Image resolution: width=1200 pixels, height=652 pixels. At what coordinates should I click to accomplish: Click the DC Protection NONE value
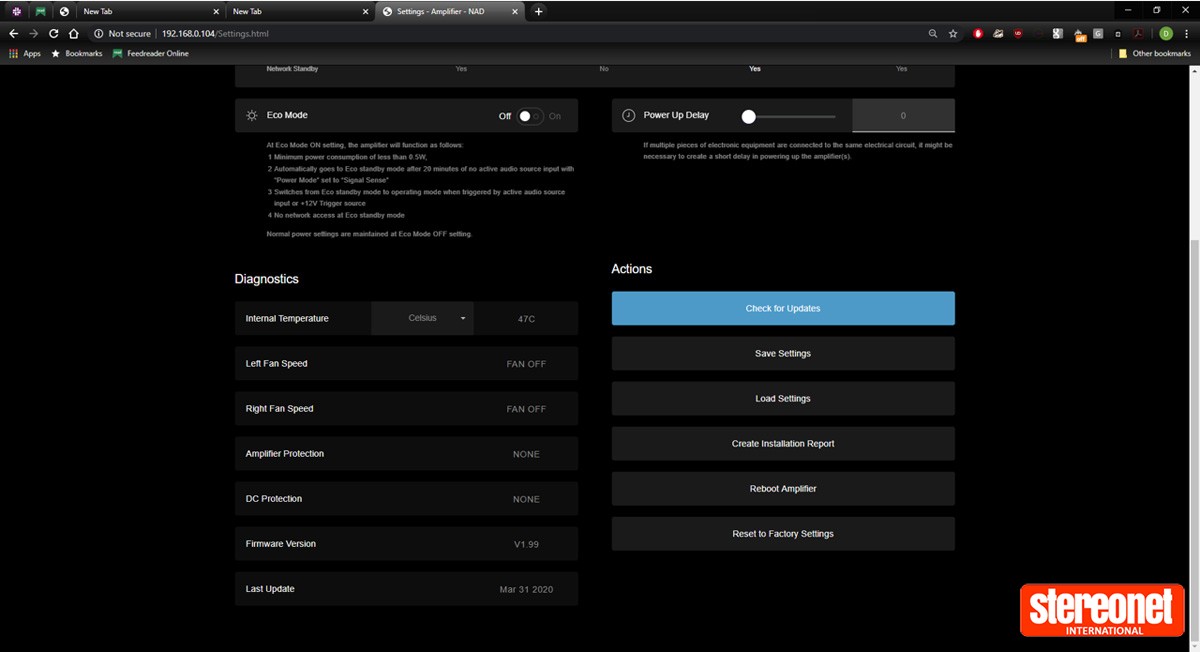[x=526, y=499]
